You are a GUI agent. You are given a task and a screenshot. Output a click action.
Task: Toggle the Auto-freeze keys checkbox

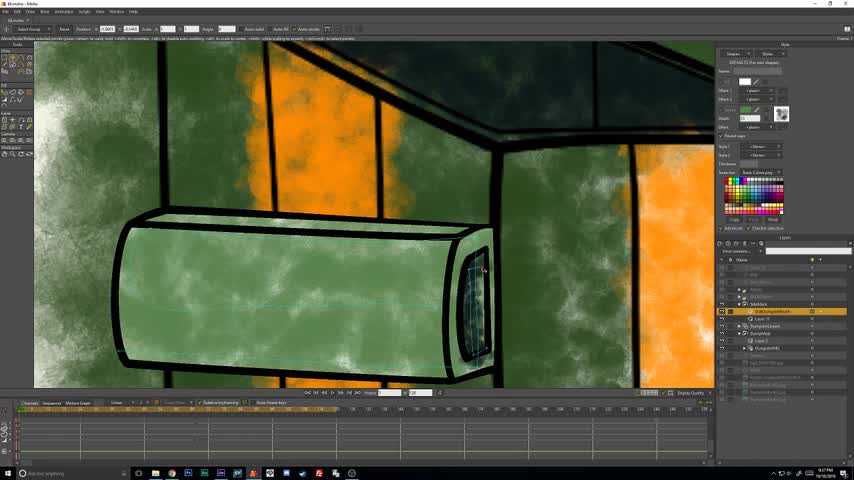[252, 403]
